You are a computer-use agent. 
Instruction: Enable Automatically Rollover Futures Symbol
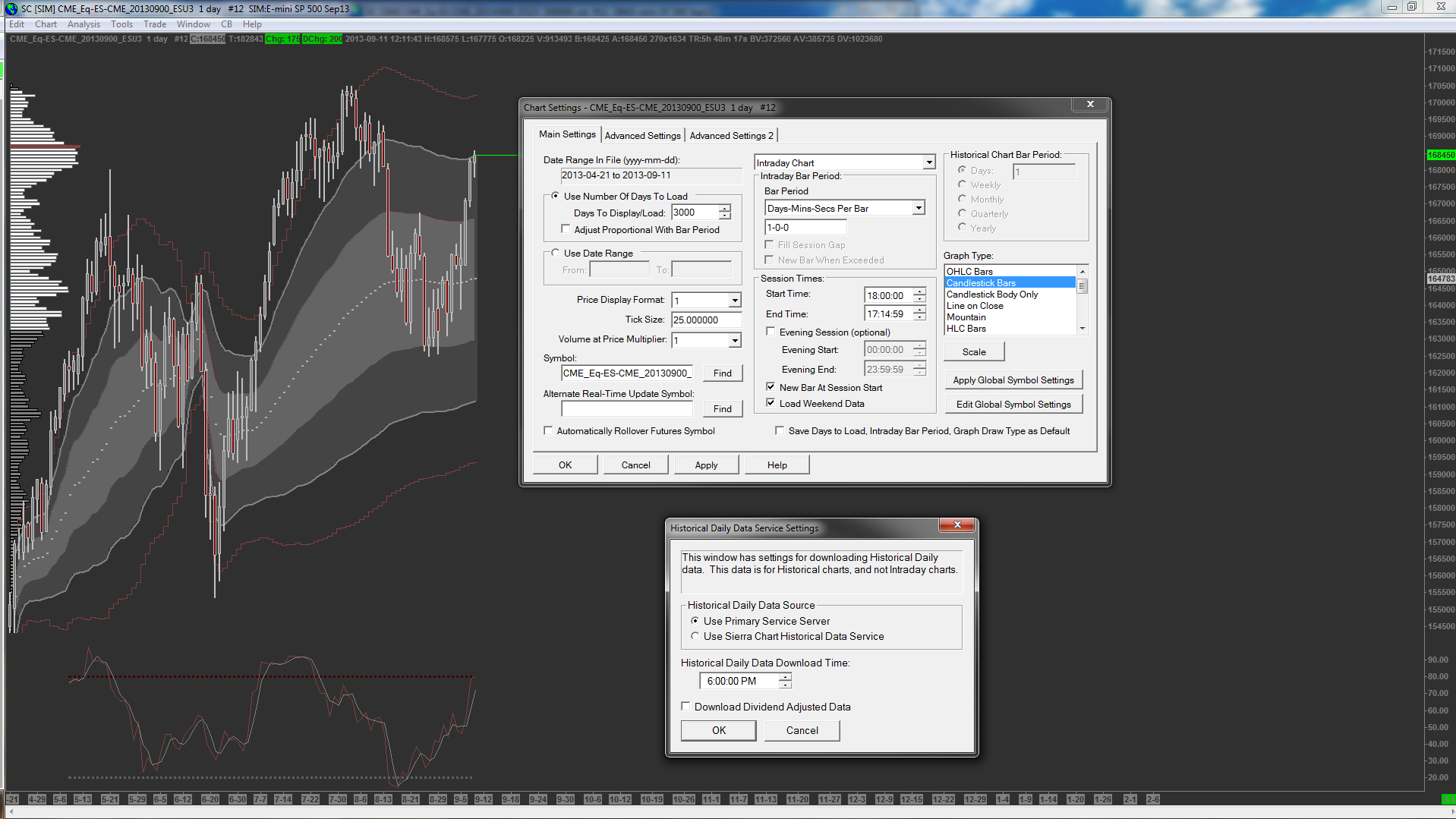tap(548, 431)
